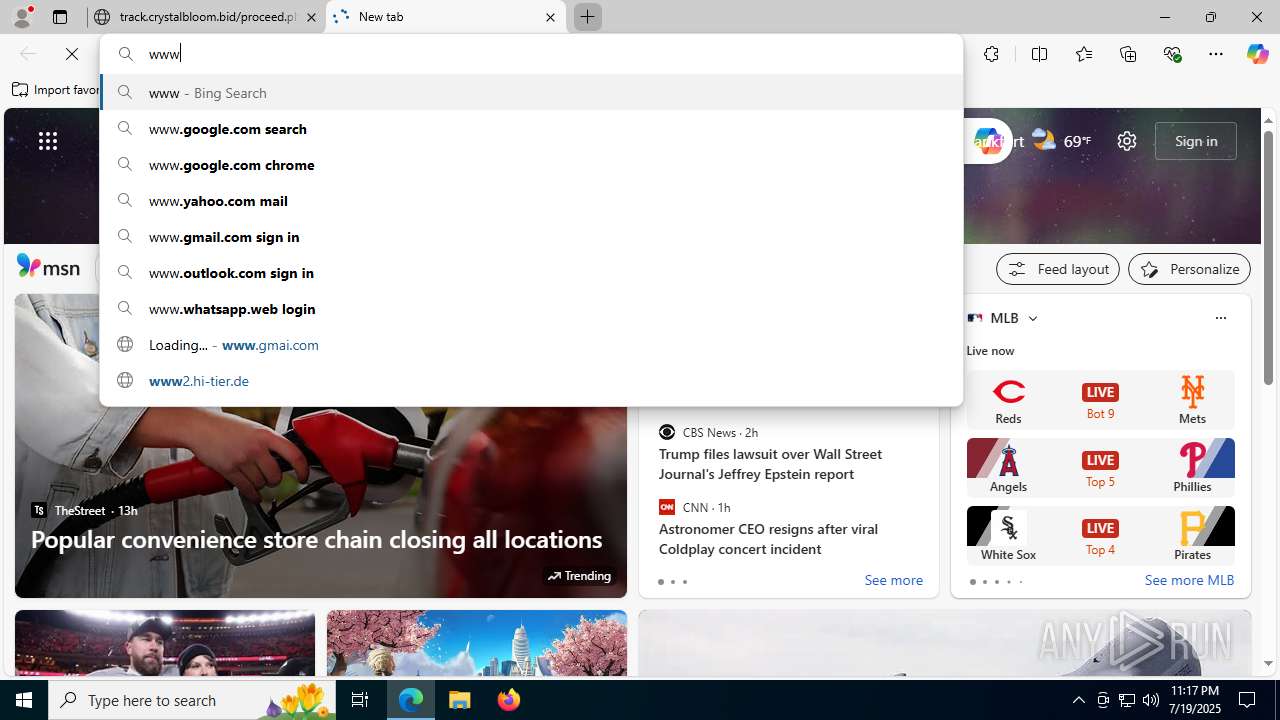The width and height of the screenshot is (1280, 720).
Task: Open Settings and more menu
Action: click(1216, 54)
